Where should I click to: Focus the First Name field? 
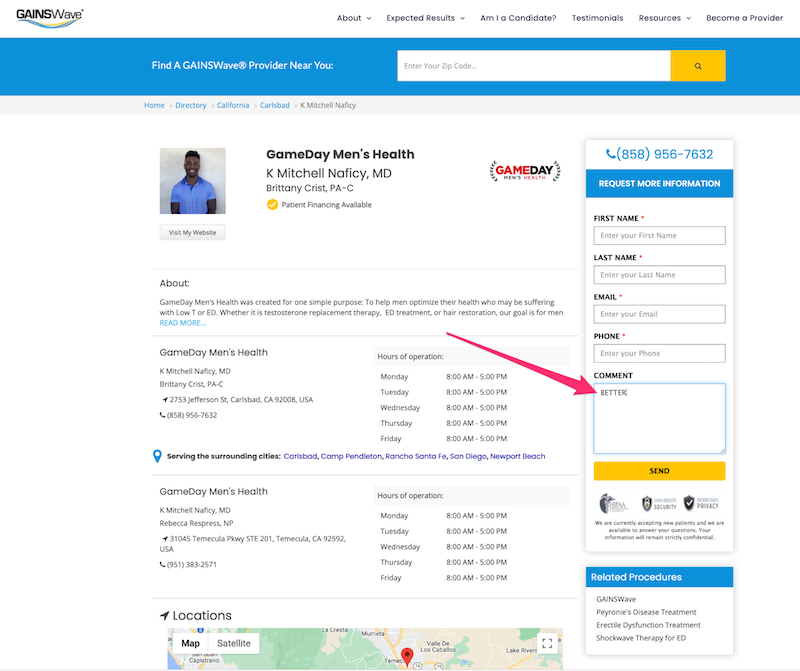(x=659, y=235)
